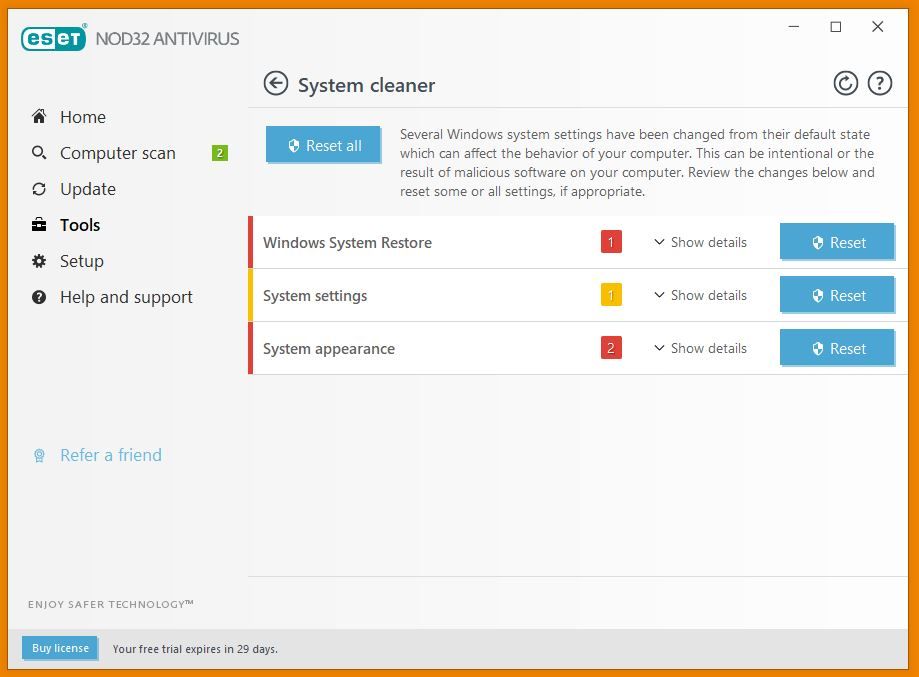Open the Setup section
919x677 pixels.
(81, 261)
